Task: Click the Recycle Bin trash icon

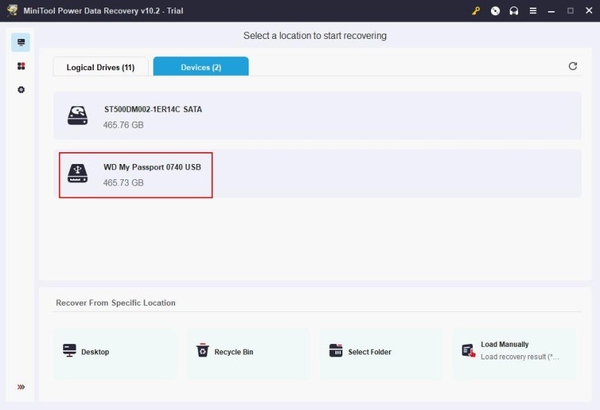Action: [202, 350]
